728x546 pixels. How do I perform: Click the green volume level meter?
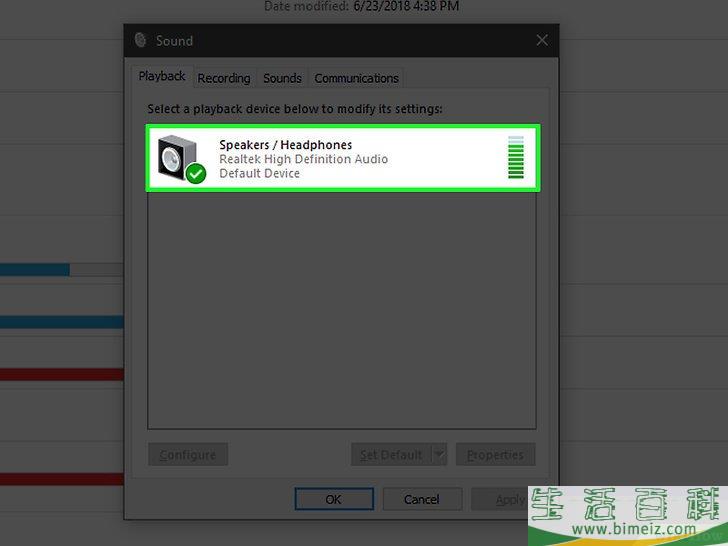tap(515, 158)
